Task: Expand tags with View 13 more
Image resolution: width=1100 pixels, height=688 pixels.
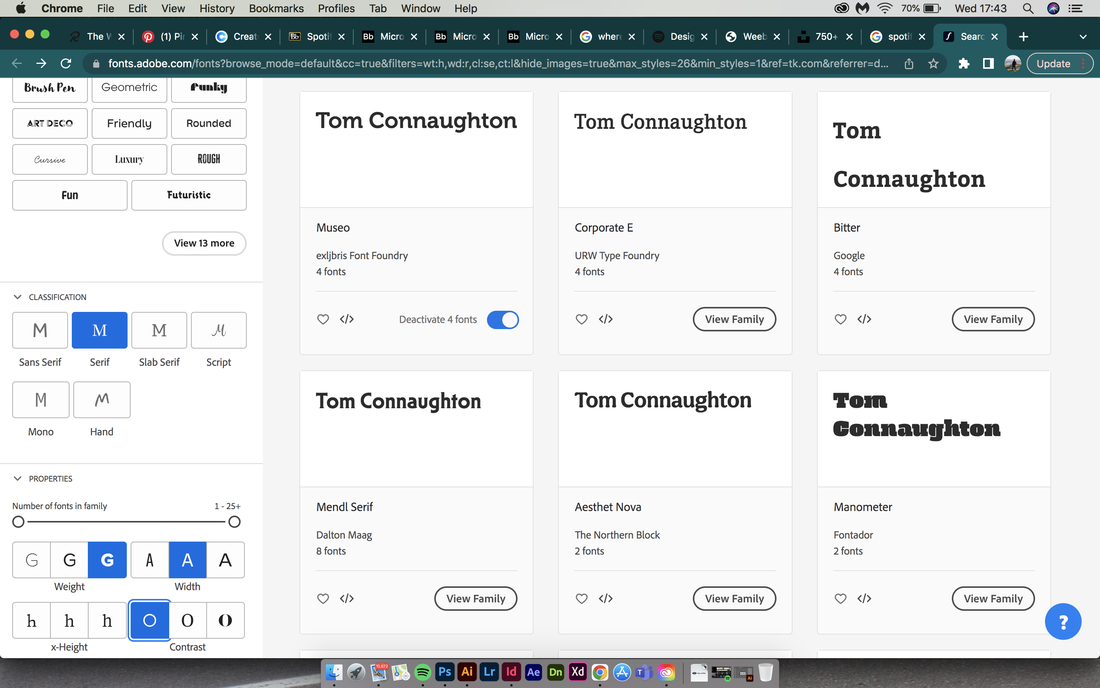Action: coord(204,243)
